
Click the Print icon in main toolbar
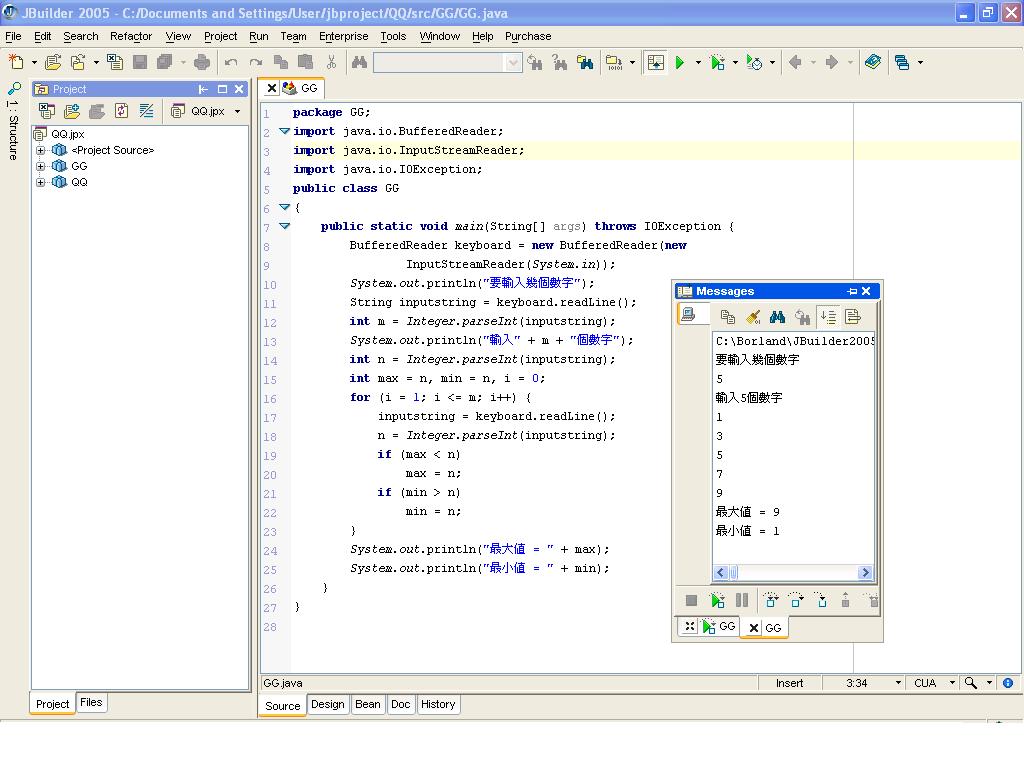point(202,62)
